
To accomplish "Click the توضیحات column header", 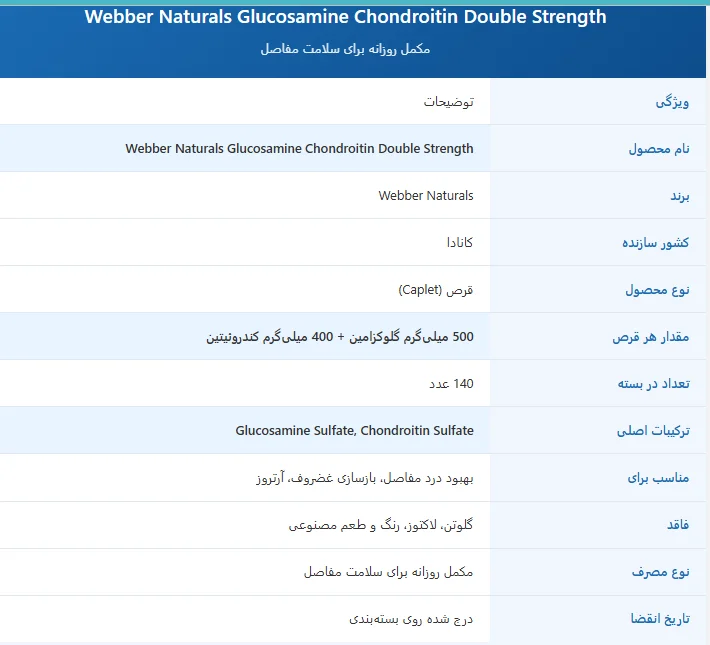I will pos(449,102).
